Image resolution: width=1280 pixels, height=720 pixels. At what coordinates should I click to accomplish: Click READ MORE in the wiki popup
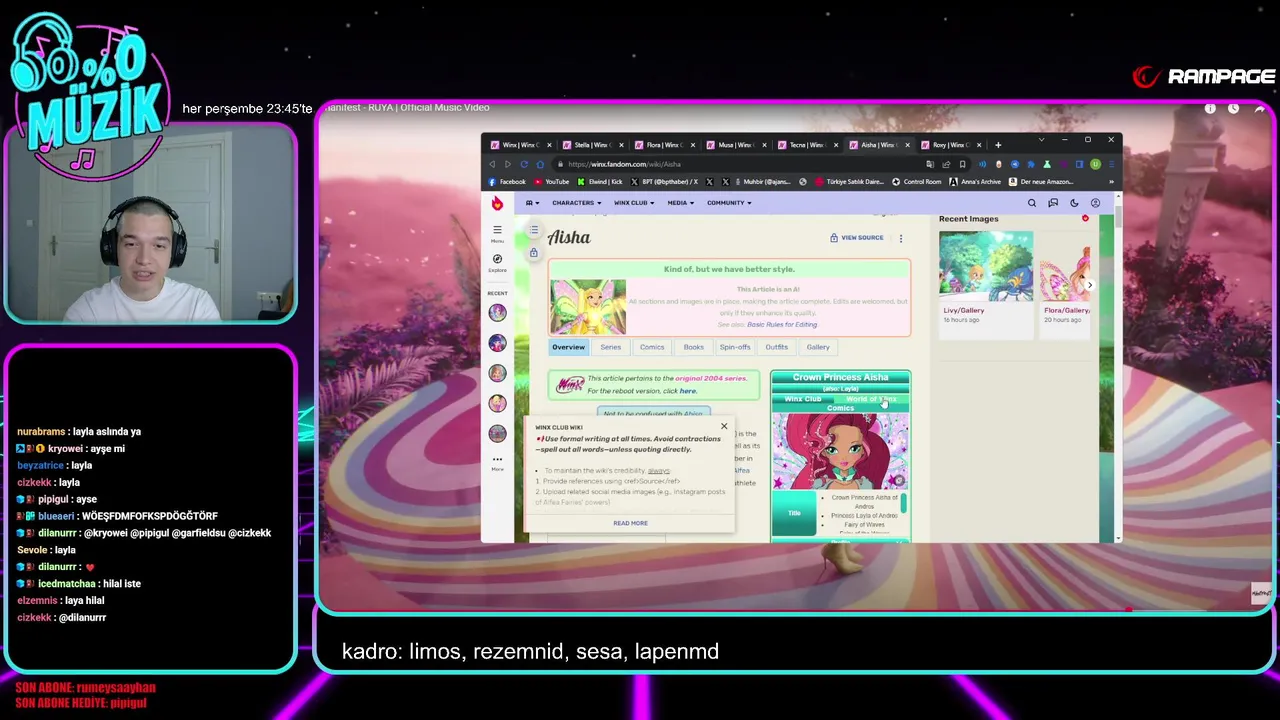(630, 523)
